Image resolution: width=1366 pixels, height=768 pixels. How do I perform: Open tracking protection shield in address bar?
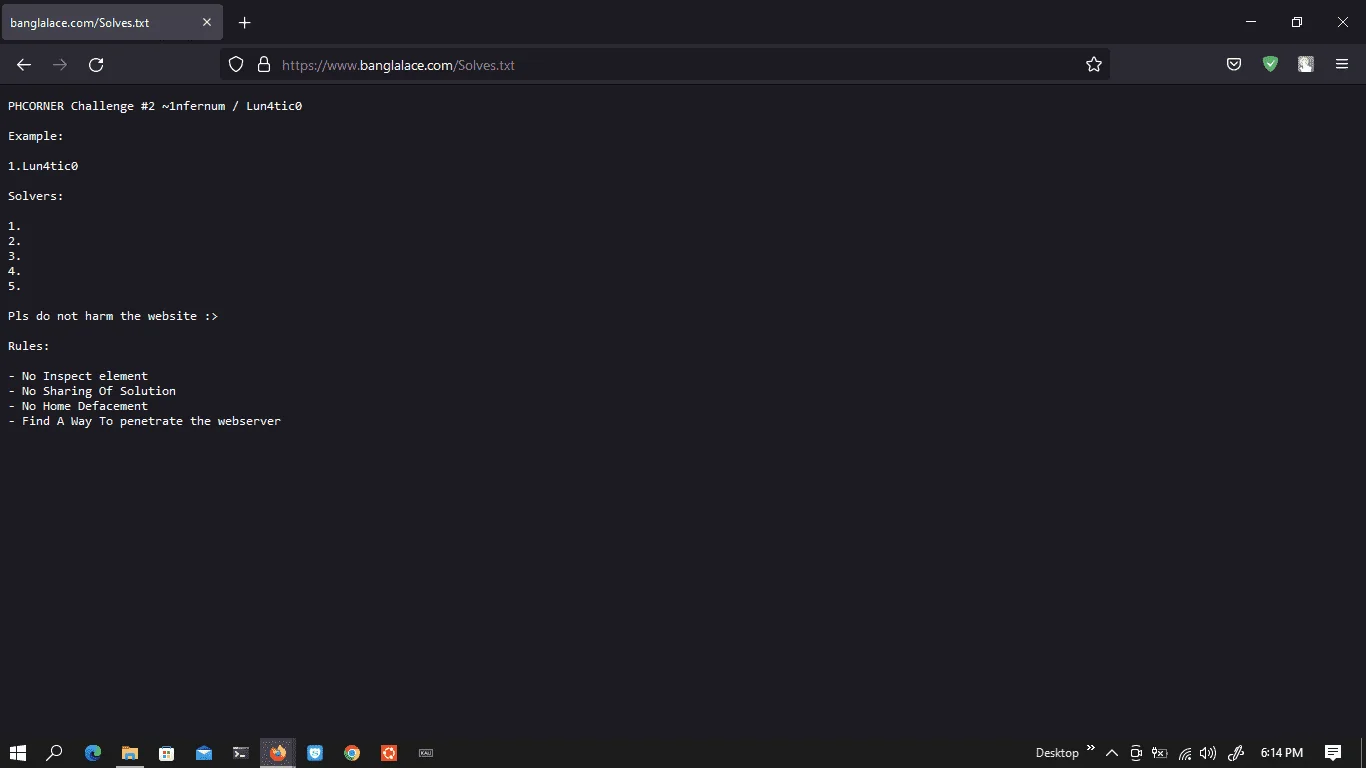236,65
